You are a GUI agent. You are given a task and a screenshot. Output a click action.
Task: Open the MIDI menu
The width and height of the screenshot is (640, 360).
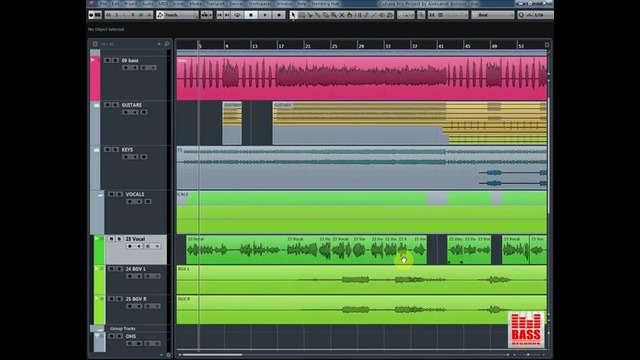coord(163,4)
